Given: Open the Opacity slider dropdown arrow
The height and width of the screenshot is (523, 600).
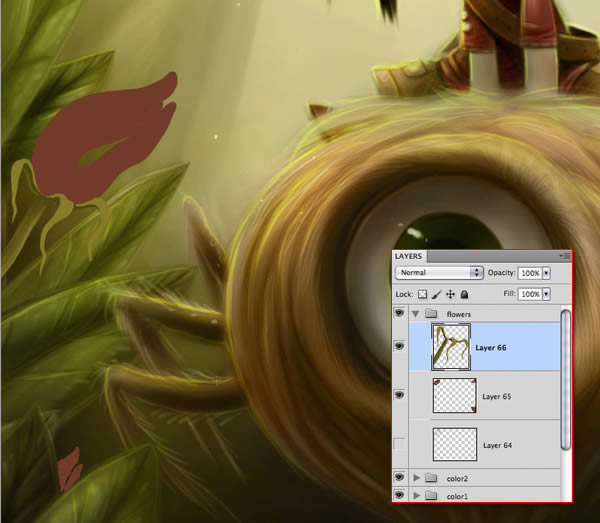Looking at the screenshot, I should click(x=546, y=273).
